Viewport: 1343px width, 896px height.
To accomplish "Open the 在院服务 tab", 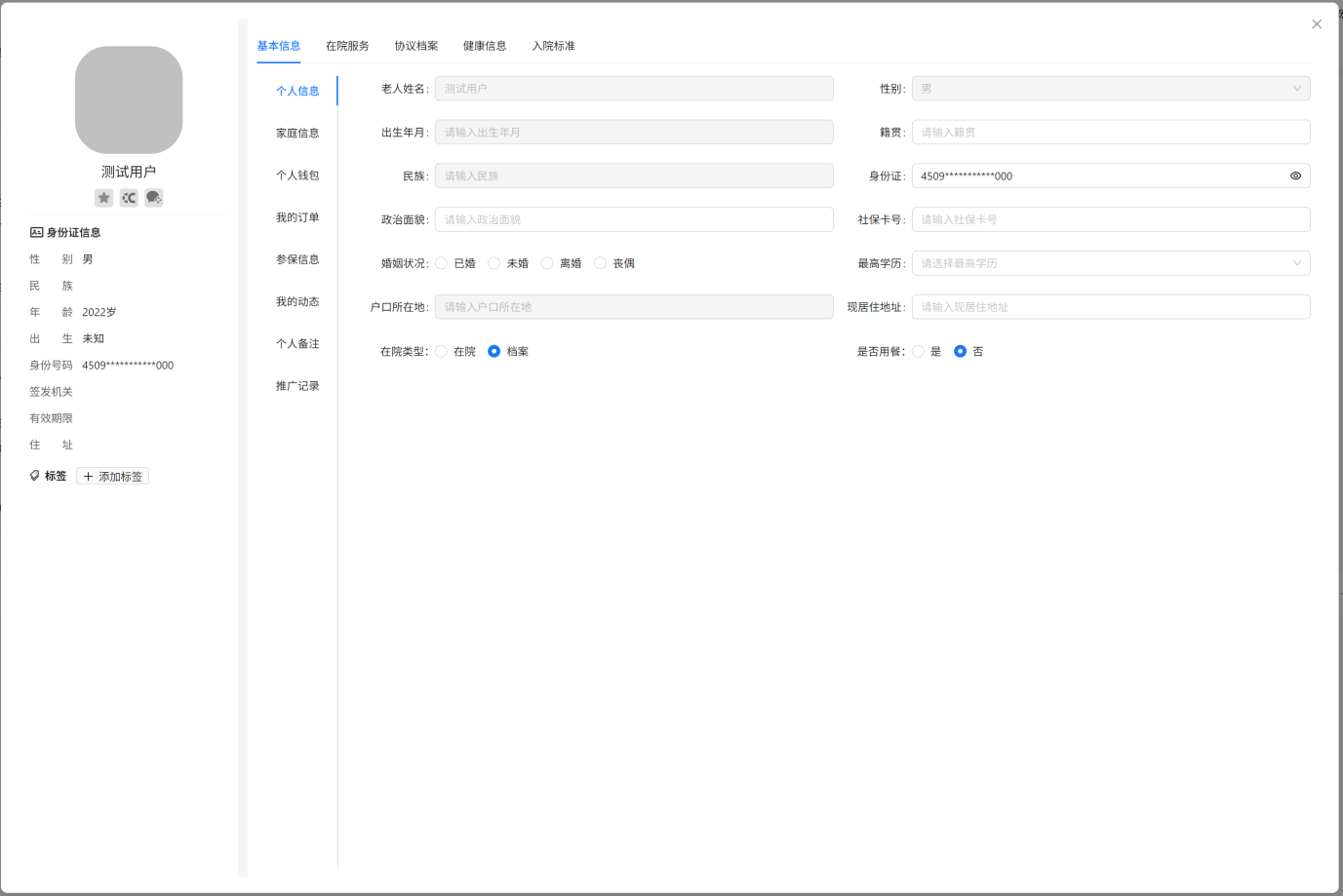I will (347, 46).
